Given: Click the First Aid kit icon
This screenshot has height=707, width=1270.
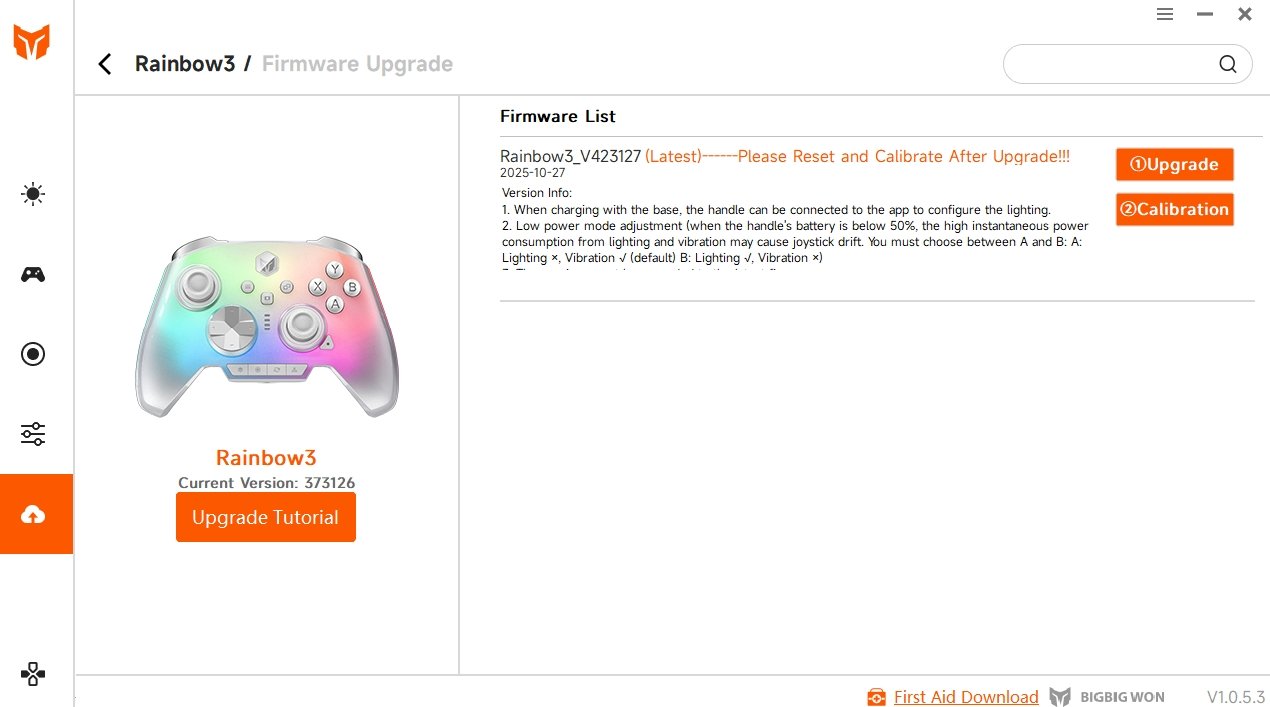Looking at the screenshot, I should tap(876, 697).
